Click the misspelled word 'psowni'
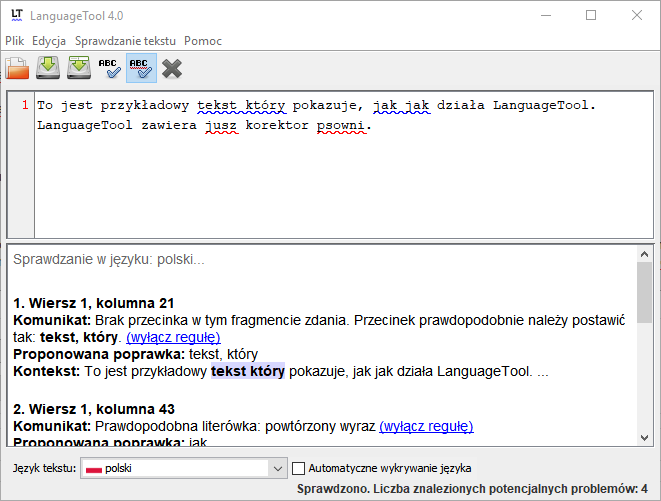 pyautogui.click(x=341, y=126)
